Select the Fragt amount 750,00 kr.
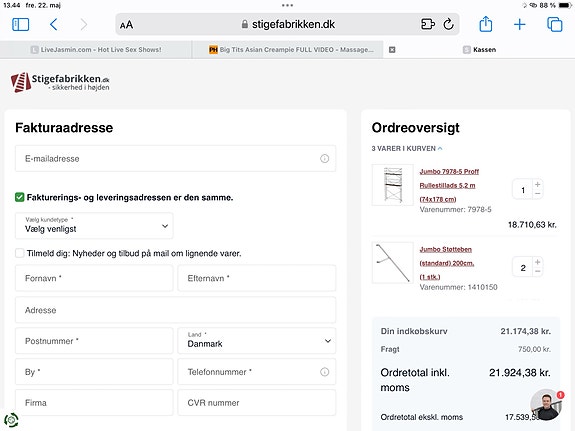Image resolution: width=575 pixels, height=431 pixels. pos(534,349)
